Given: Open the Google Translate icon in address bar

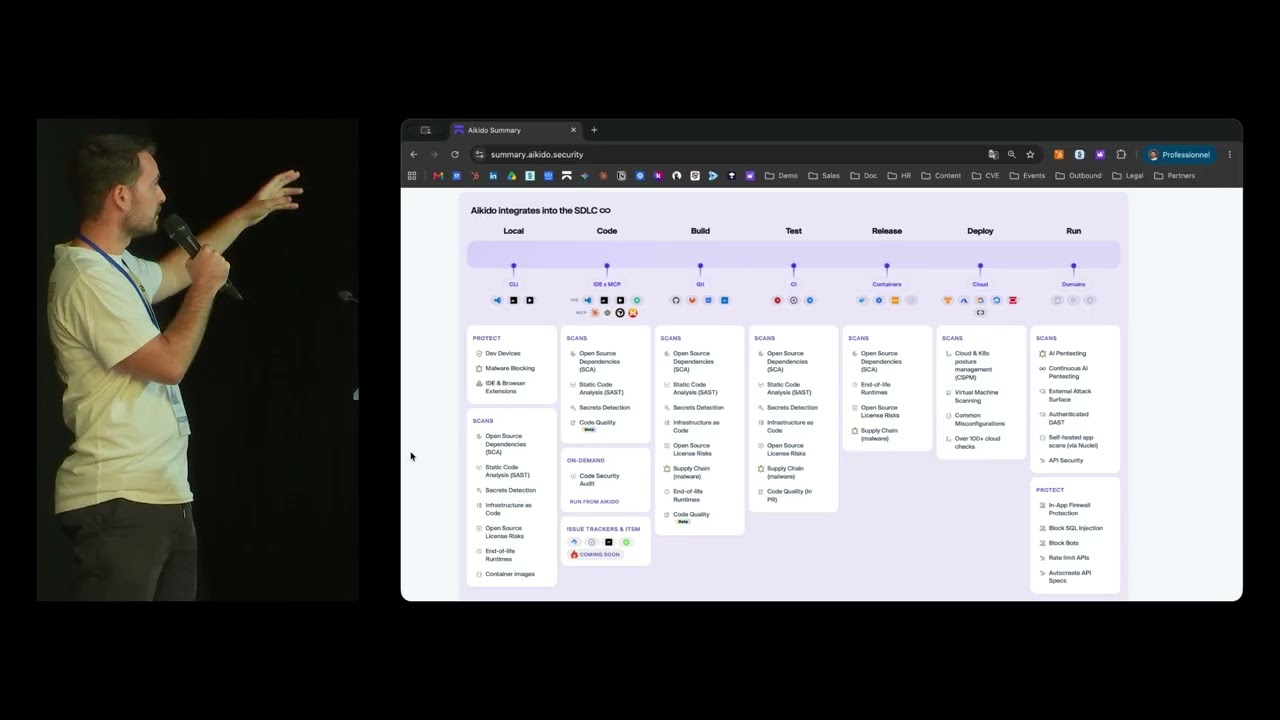Looking at the screenshot, I should point(993,155).
